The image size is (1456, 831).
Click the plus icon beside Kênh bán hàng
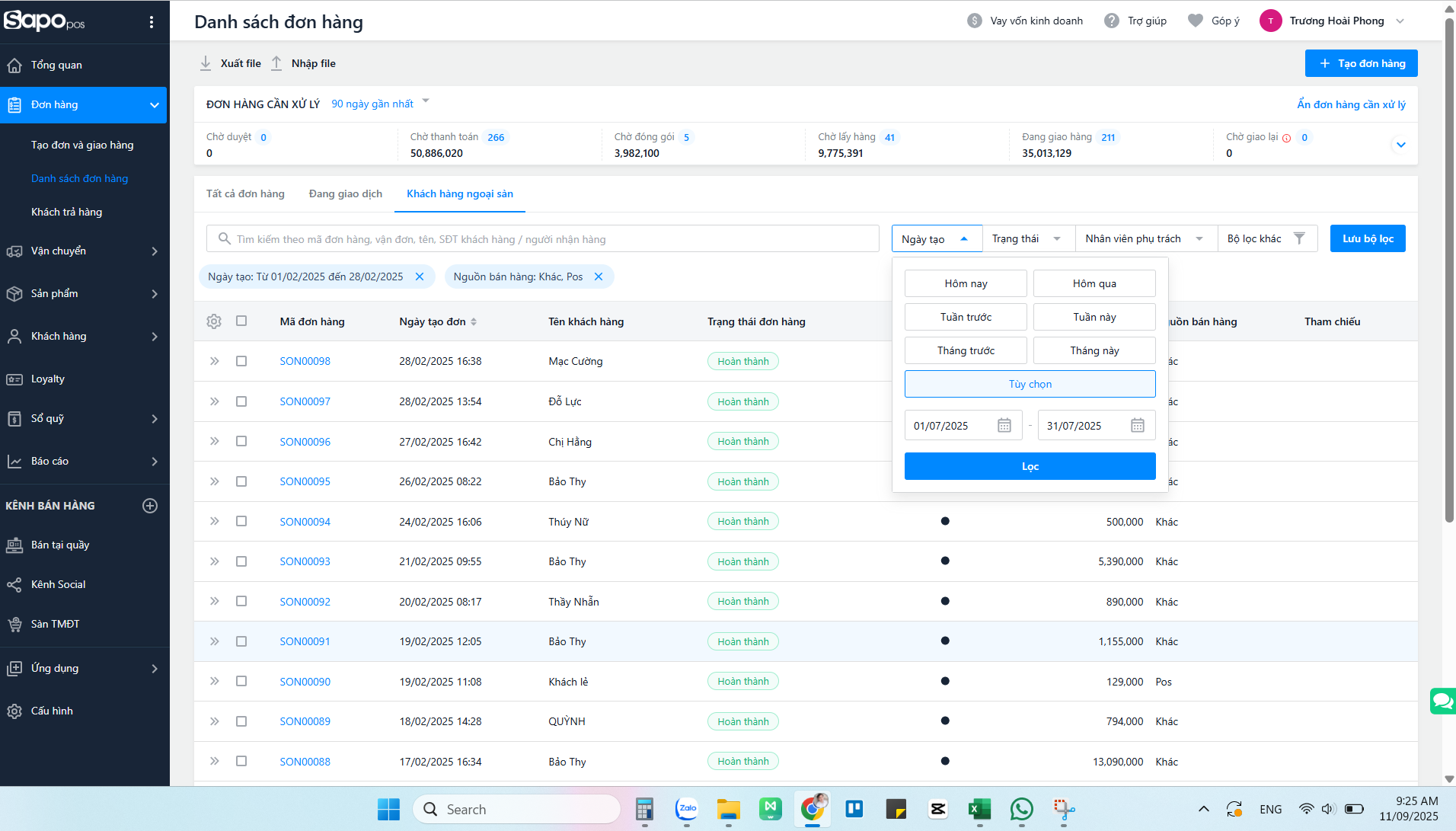point(150,506)
